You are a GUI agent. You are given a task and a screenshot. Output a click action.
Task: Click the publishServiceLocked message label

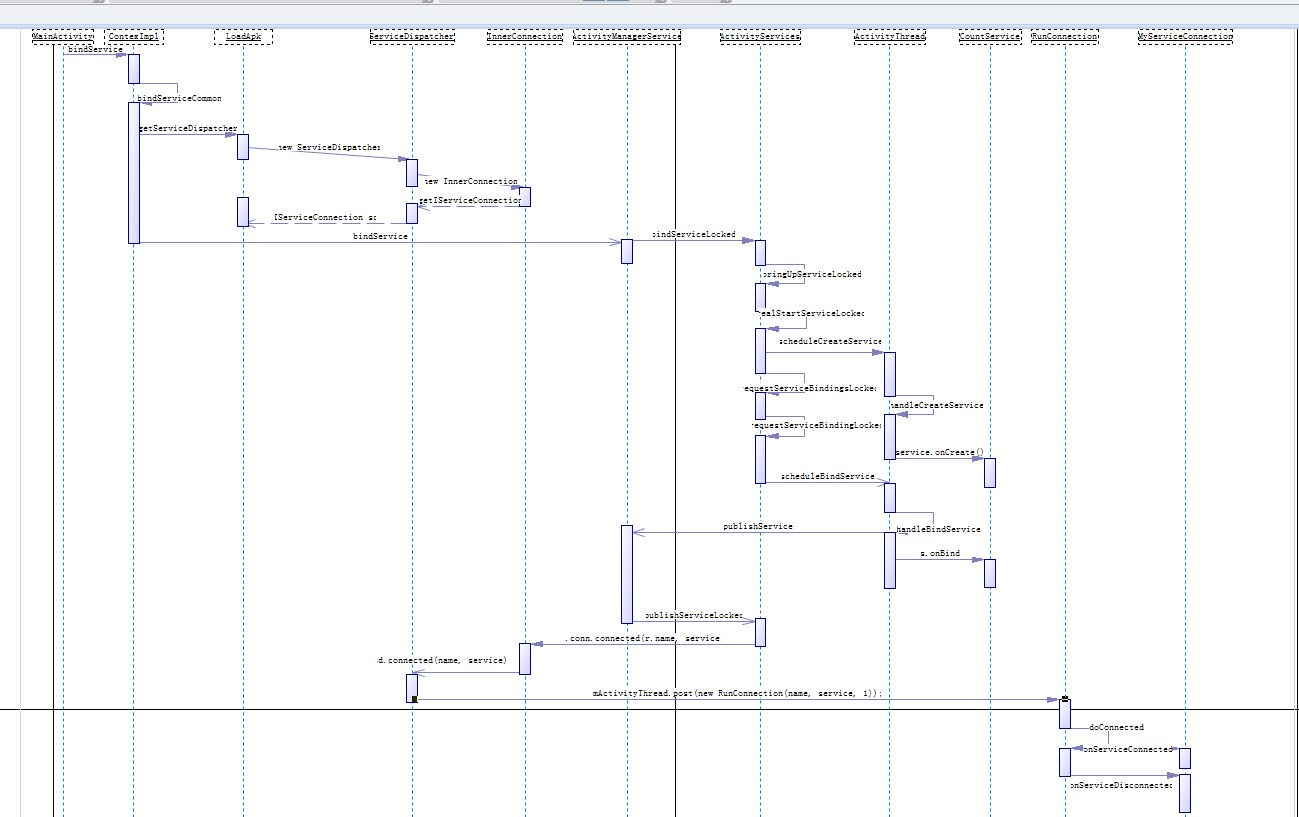pyautogui.click(x=694, y=615)
